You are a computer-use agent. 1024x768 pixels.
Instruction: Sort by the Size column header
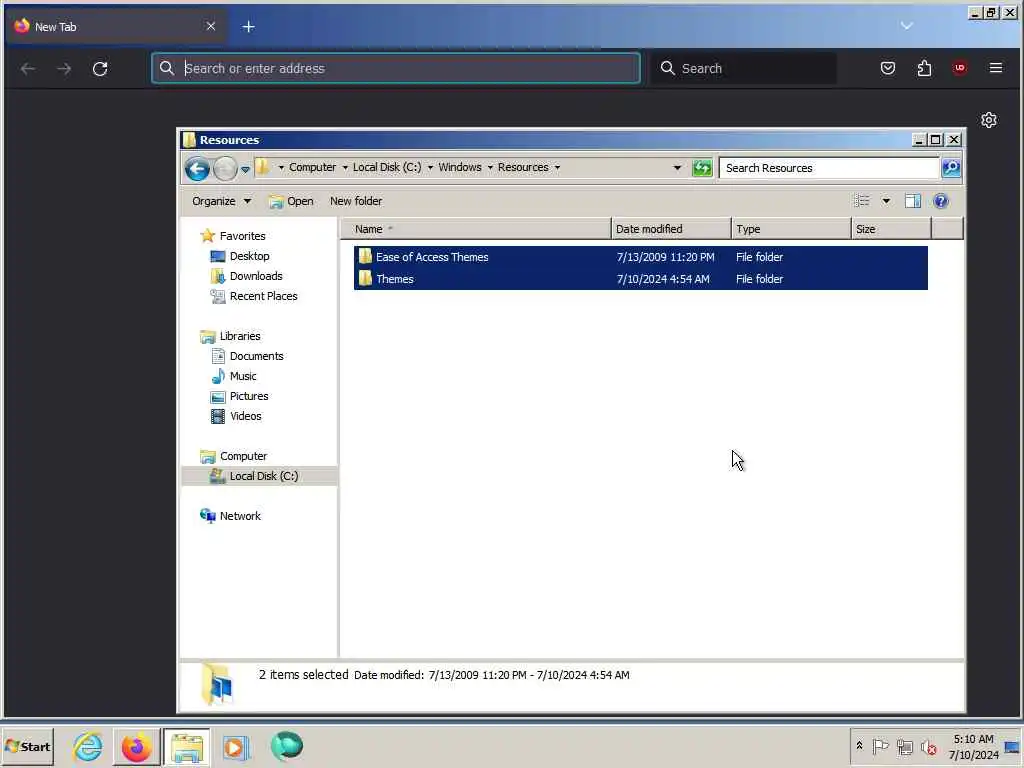(891, 229)
